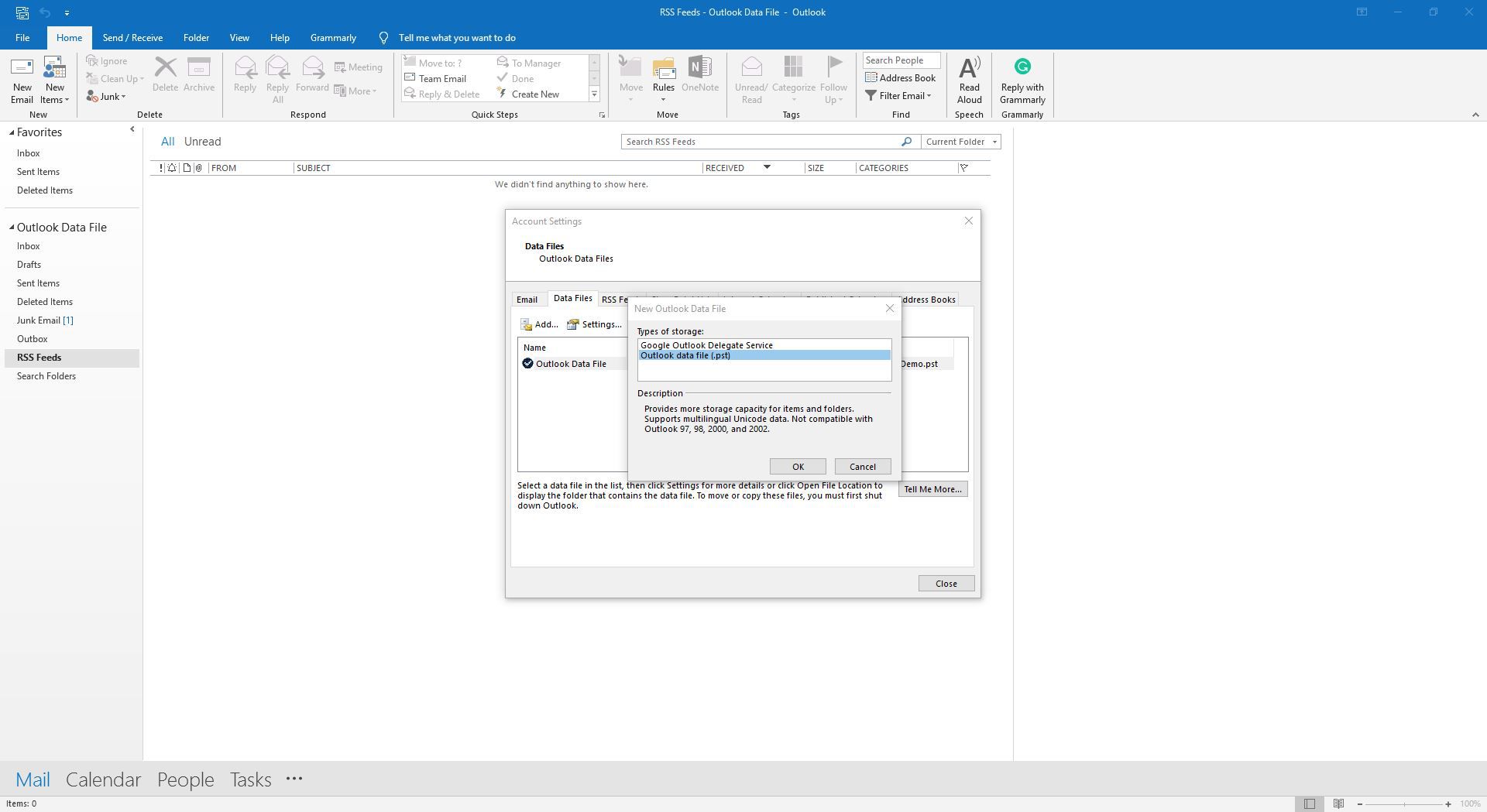Click the OneNote icon
The width and height of the screenshot is (1487, 812).
[700, 75]
